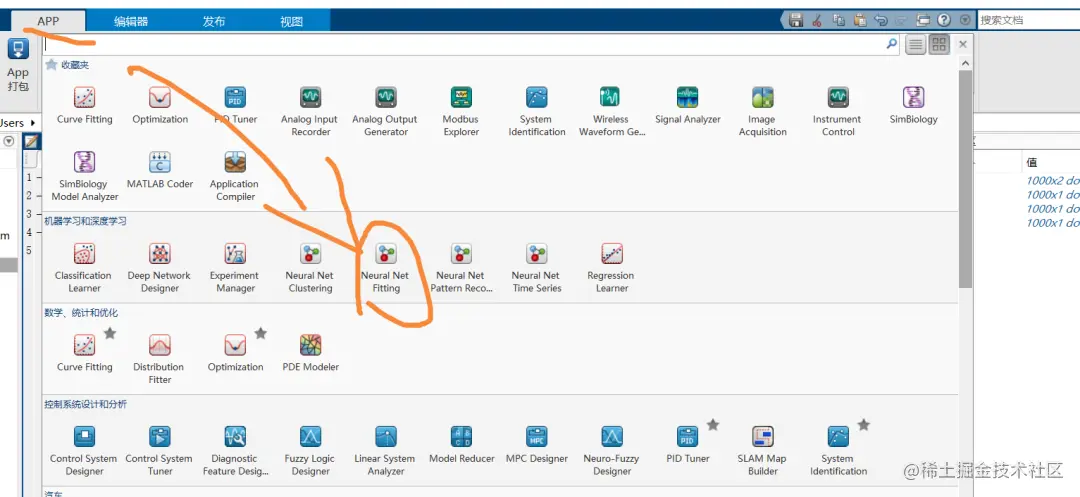The image size is (1080, 497).
Task: Expand the Users folder path arrow
Action: 34,123
